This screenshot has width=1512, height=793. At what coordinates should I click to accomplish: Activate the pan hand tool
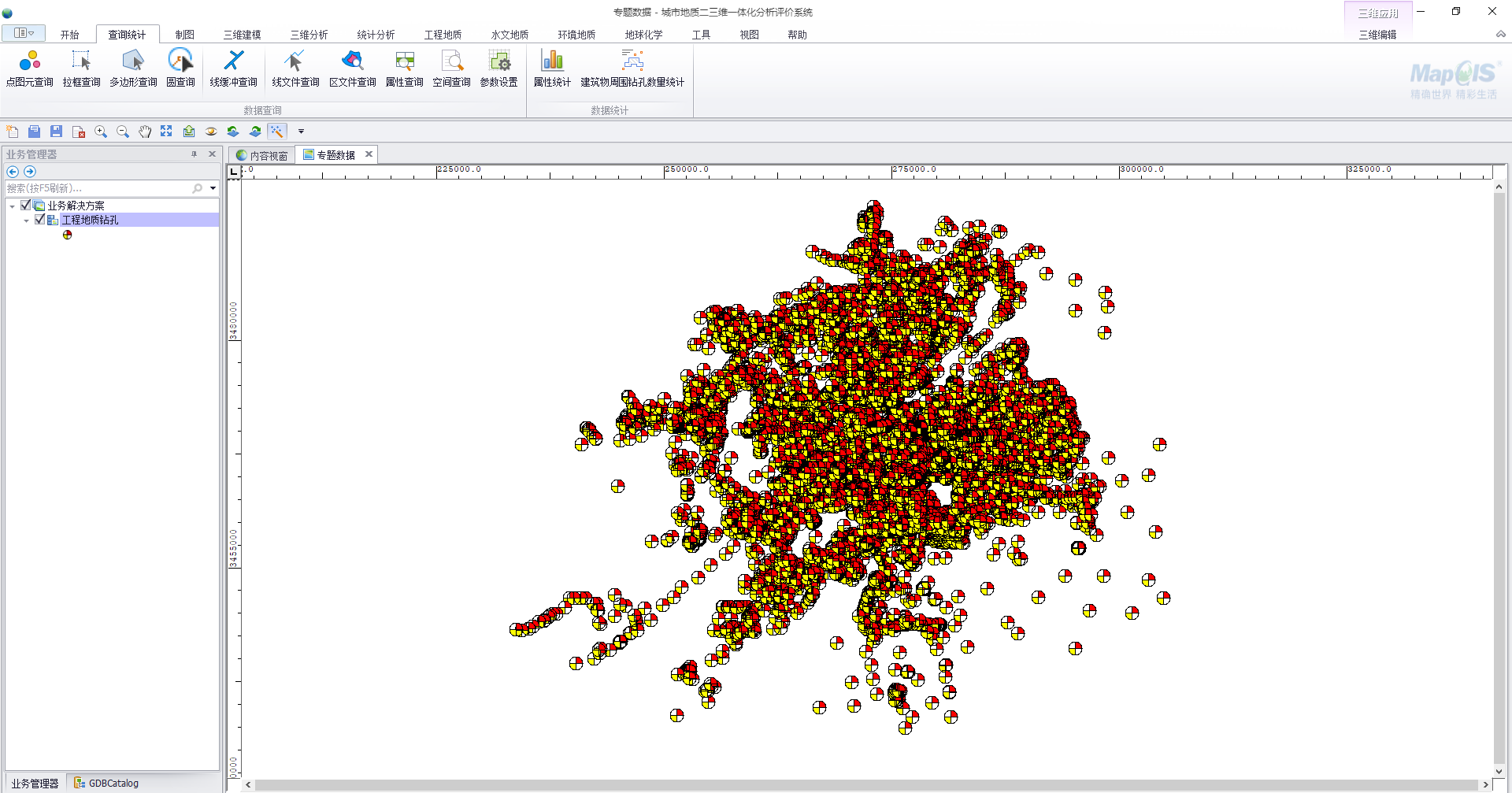144,132
